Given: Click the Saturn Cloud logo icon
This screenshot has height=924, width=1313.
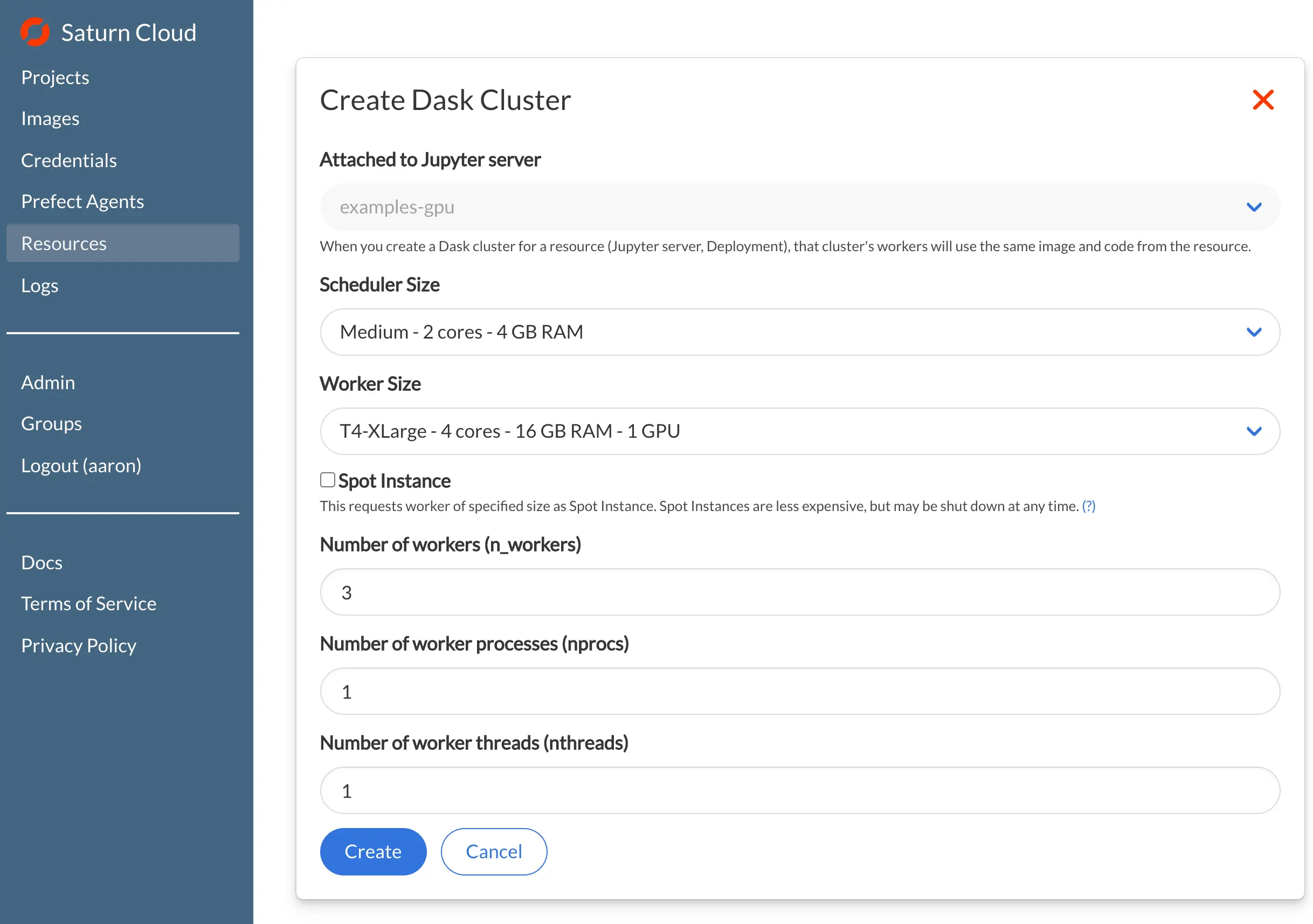Looking at the screenshot, I should (35, 32).
